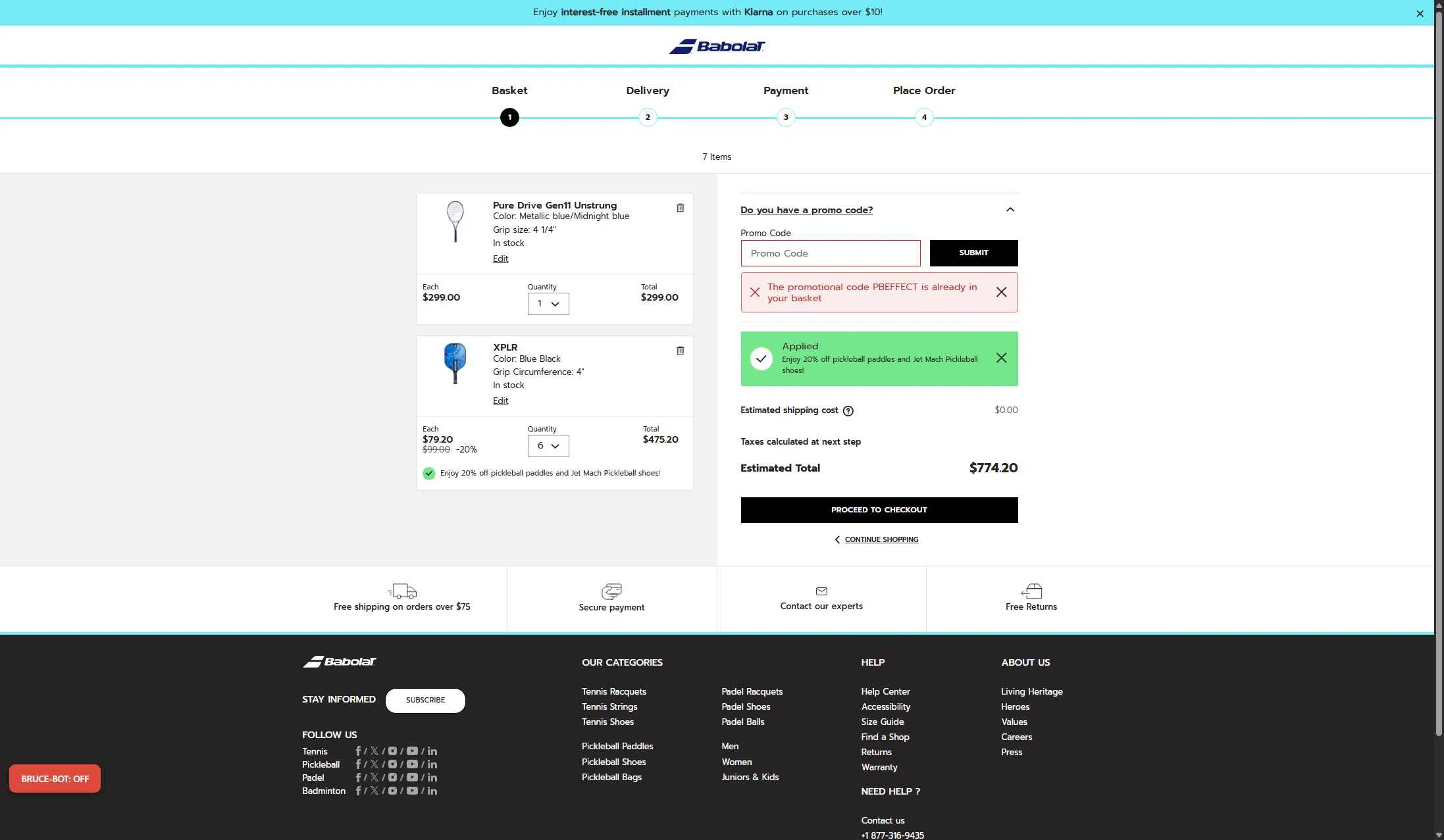Click inside the Promo Code field
1444x840 pixels.
[x=830, y=253]
